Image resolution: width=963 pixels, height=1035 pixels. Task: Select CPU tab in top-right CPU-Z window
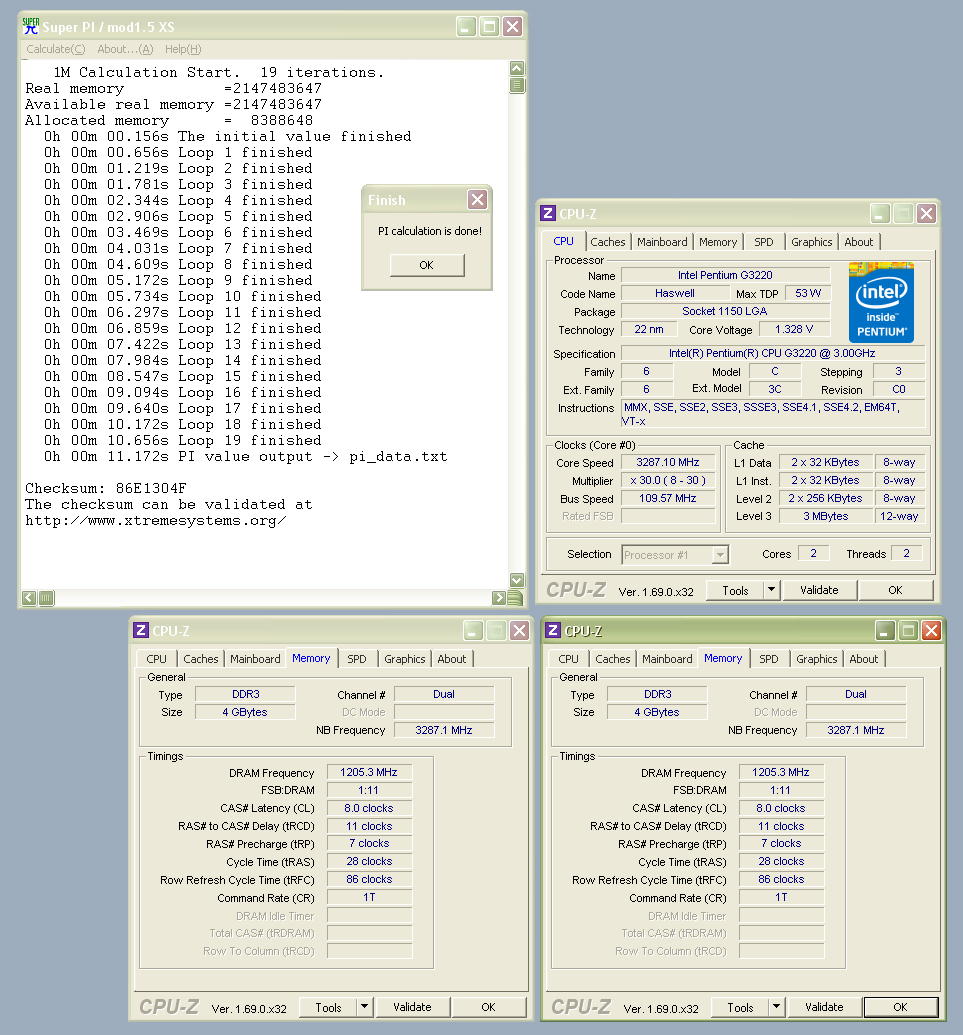(564, 241)
